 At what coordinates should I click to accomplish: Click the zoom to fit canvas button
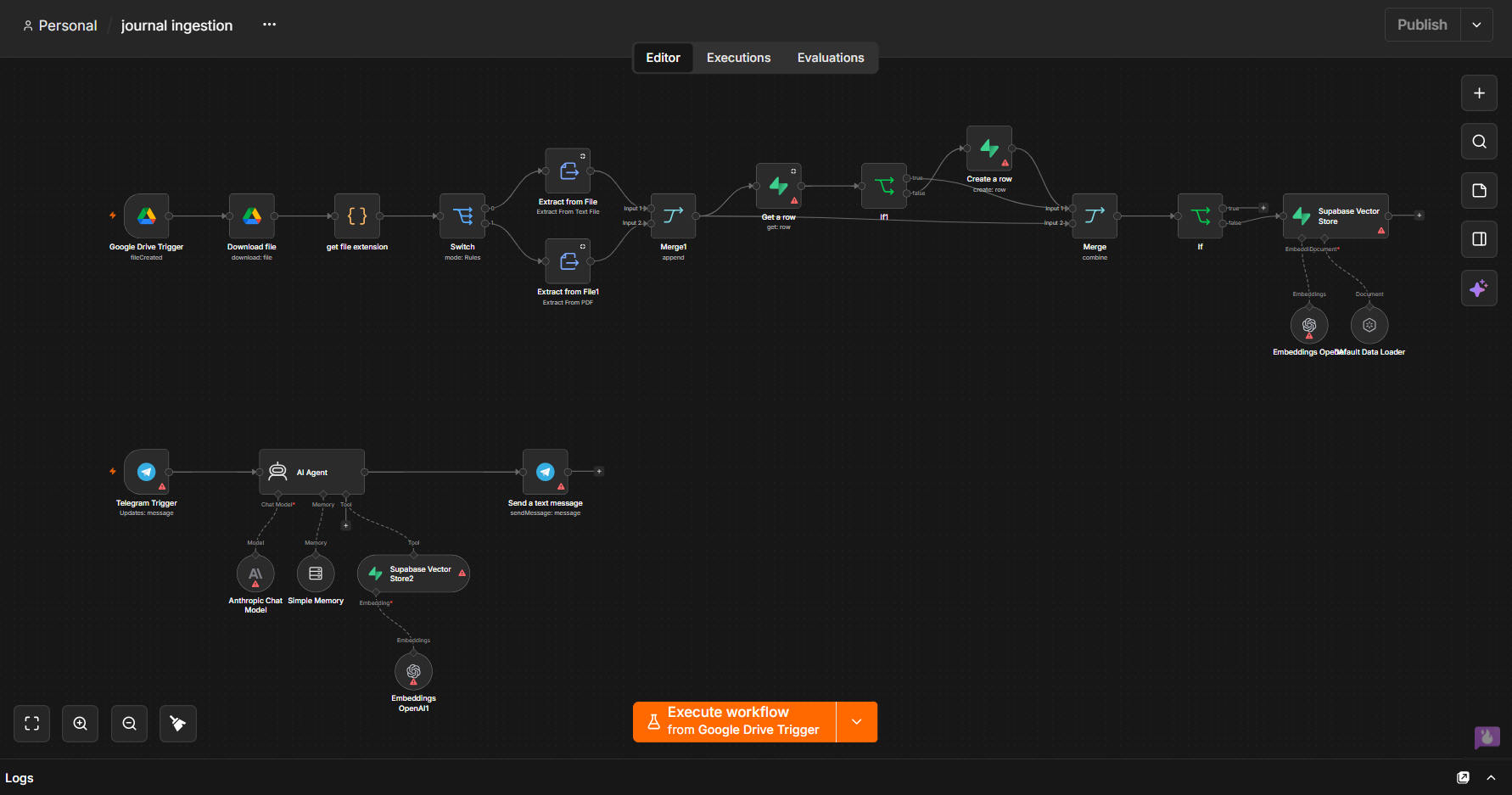(x=32, y=724)
